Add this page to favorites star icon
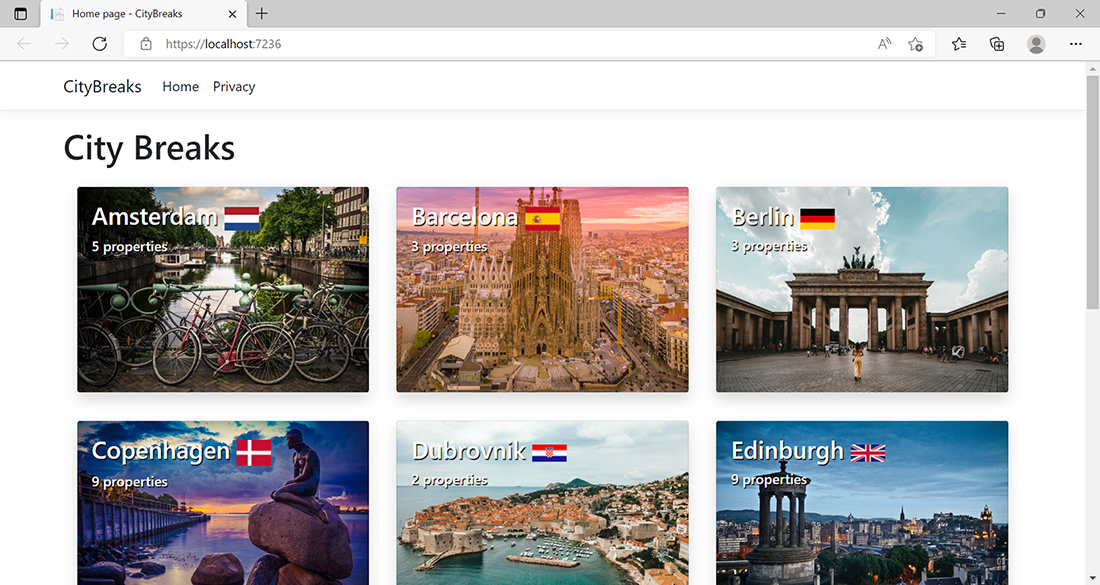 coord(915,44)
